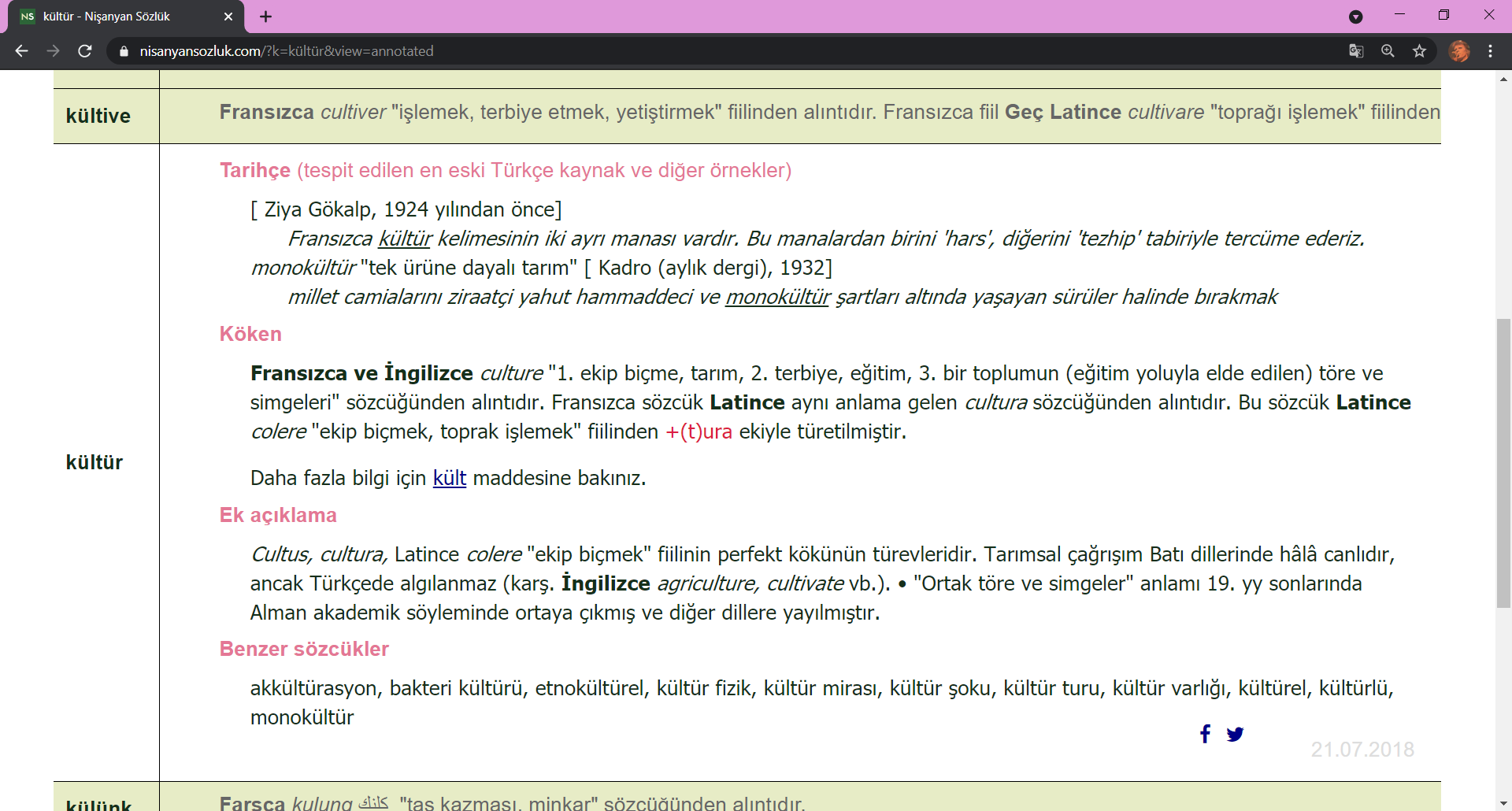This screenshot has width=1512, height=811.
Task: Reload the Nişanyan Sözlük page
Action: pos(85,51)
